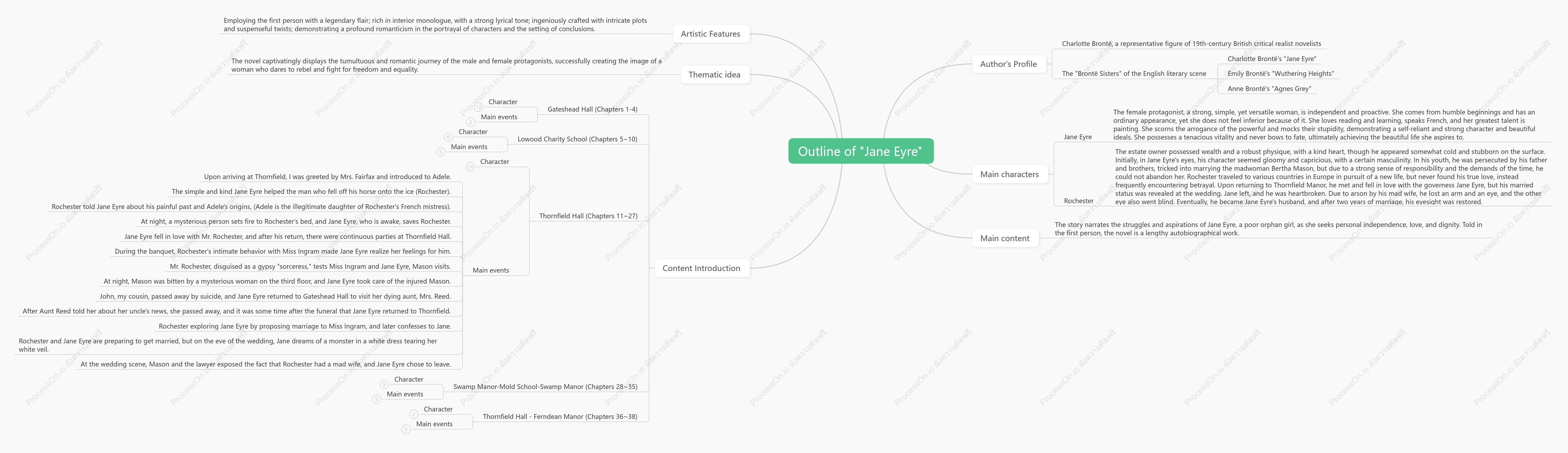Screen dimensions: 1568x453
Task: Click "The simple and kind Jane Eyre helped" event
Action: pyautogui.click(x=311, y=192)
